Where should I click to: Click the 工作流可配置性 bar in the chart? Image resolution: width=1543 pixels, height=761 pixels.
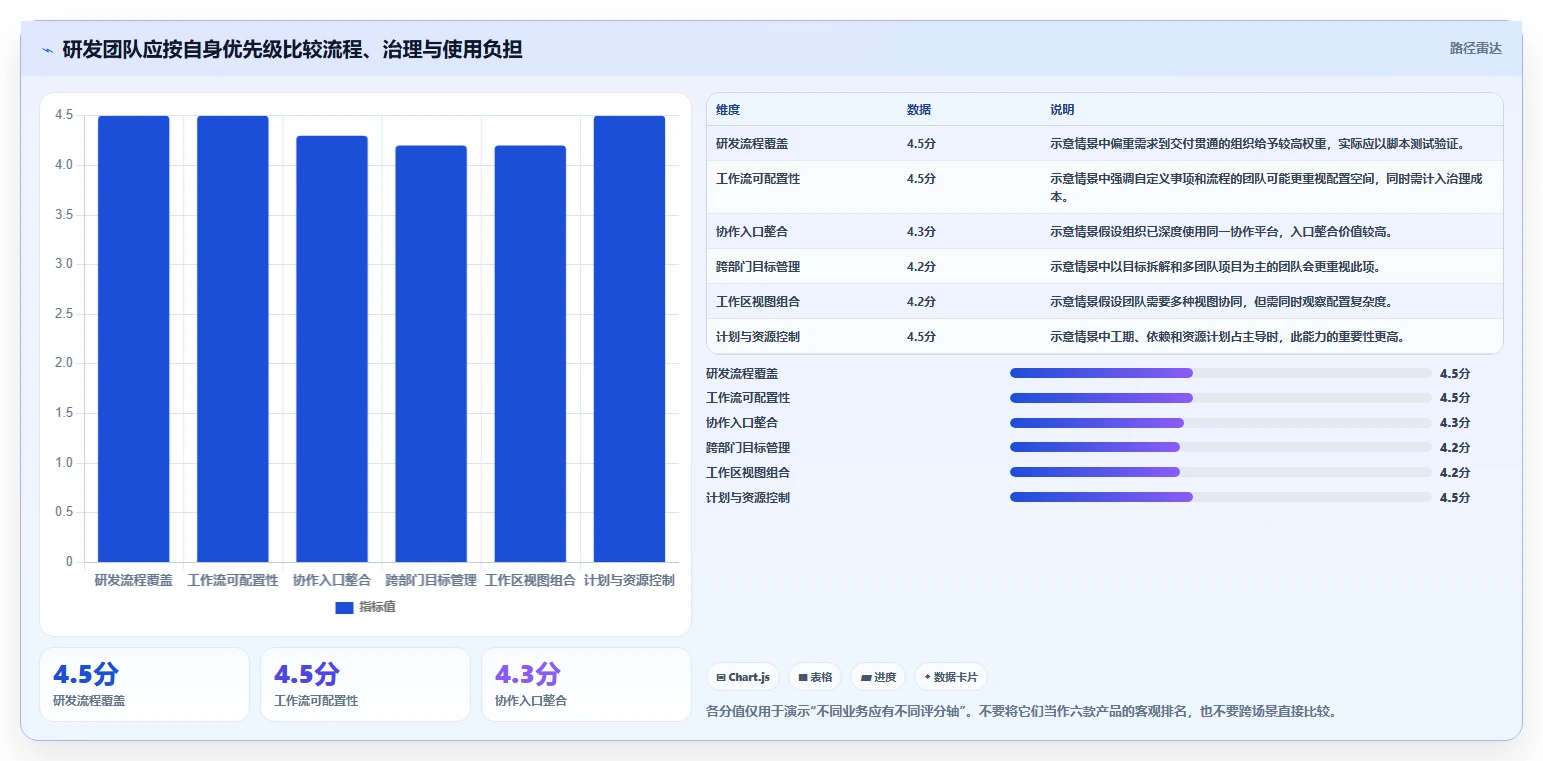(233, 339)
